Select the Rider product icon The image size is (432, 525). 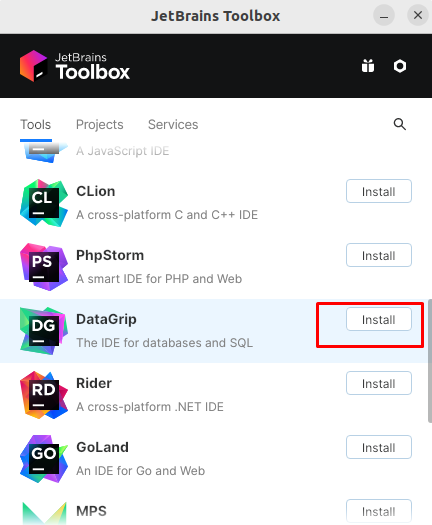click(44, 395)
